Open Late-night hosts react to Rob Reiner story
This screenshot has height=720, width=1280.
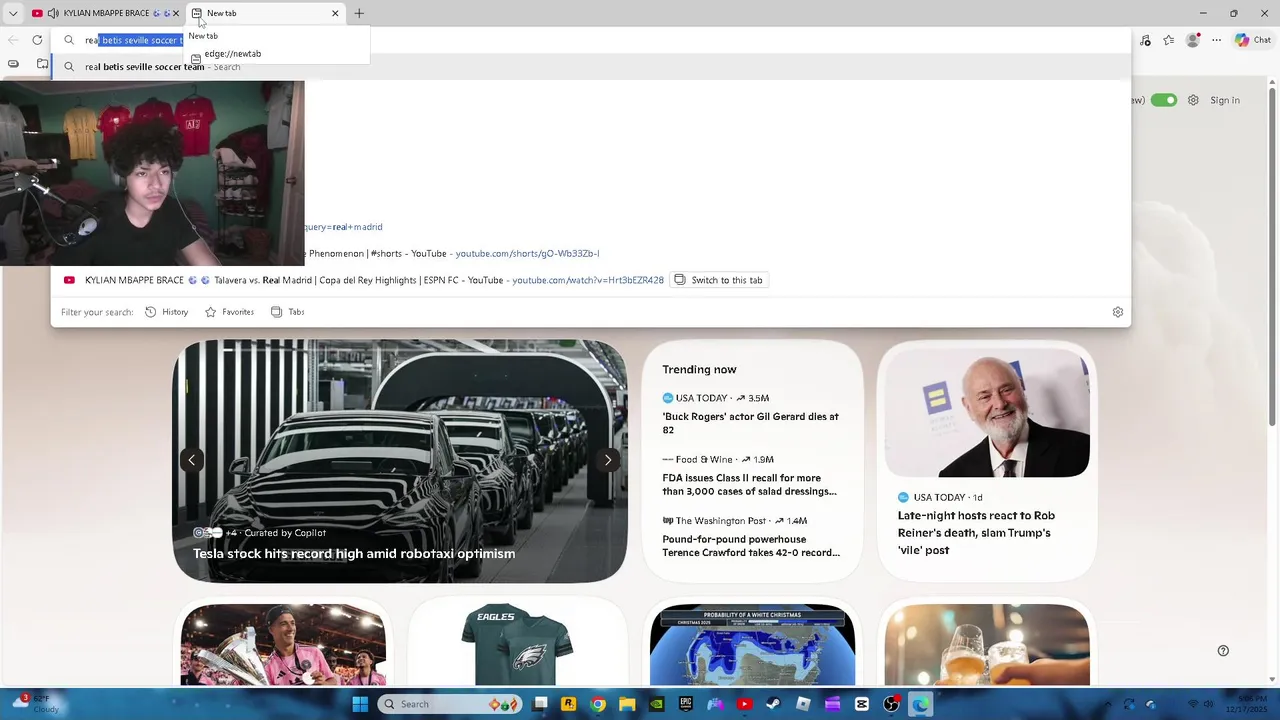pyautogui.click(x=976, y=533)
